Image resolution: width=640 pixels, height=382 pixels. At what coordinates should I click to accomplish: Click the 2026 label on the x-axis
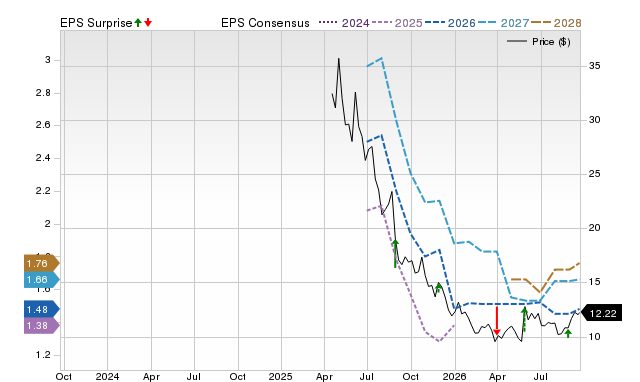tap(454, 377)
